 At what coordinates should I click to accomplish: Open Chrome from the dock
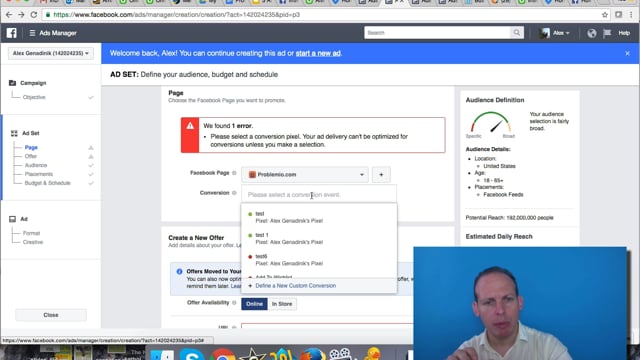222,354
